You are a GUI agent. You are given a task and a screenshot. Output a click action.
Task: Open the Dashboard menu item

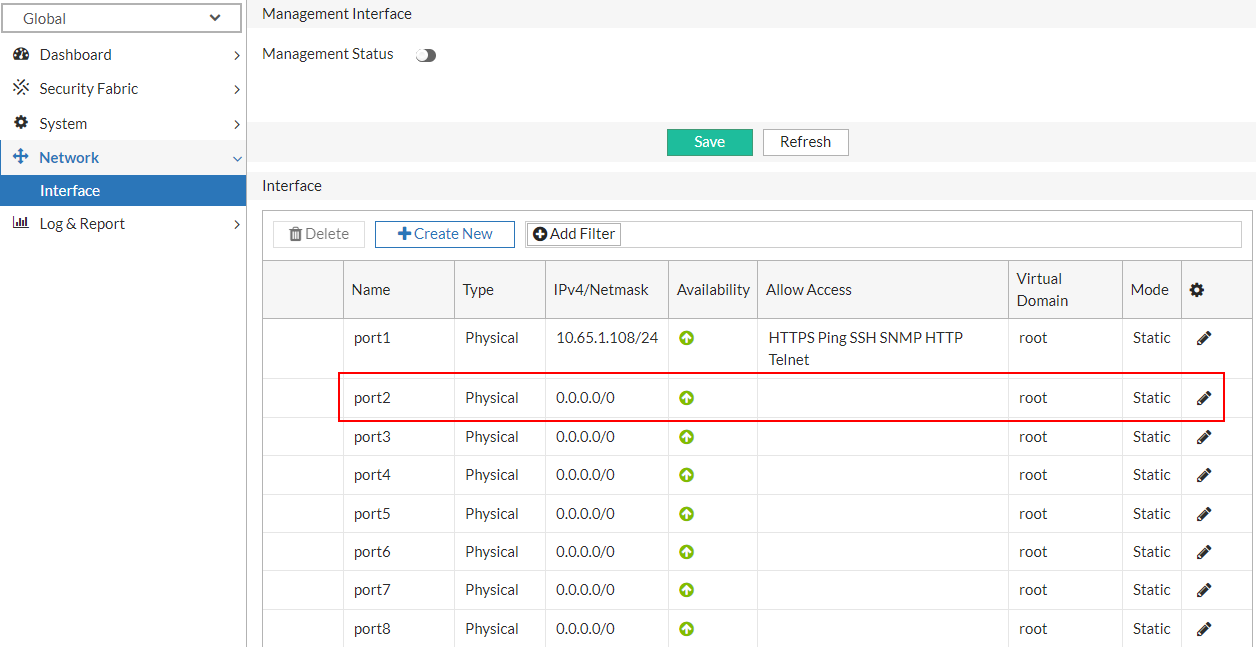[x=77, y=54]
